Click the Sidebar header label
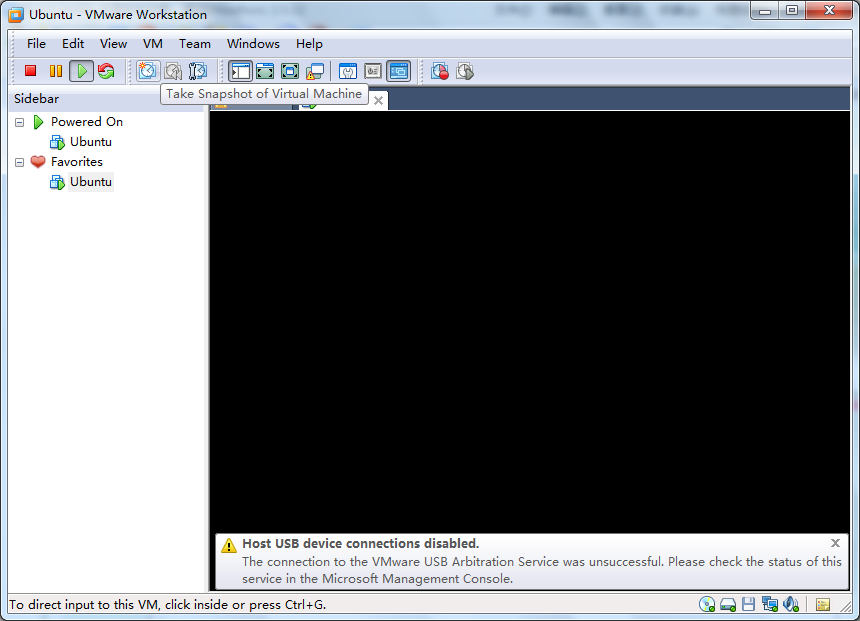The height and width of the screenshot is (621, 860). point(36,99)
